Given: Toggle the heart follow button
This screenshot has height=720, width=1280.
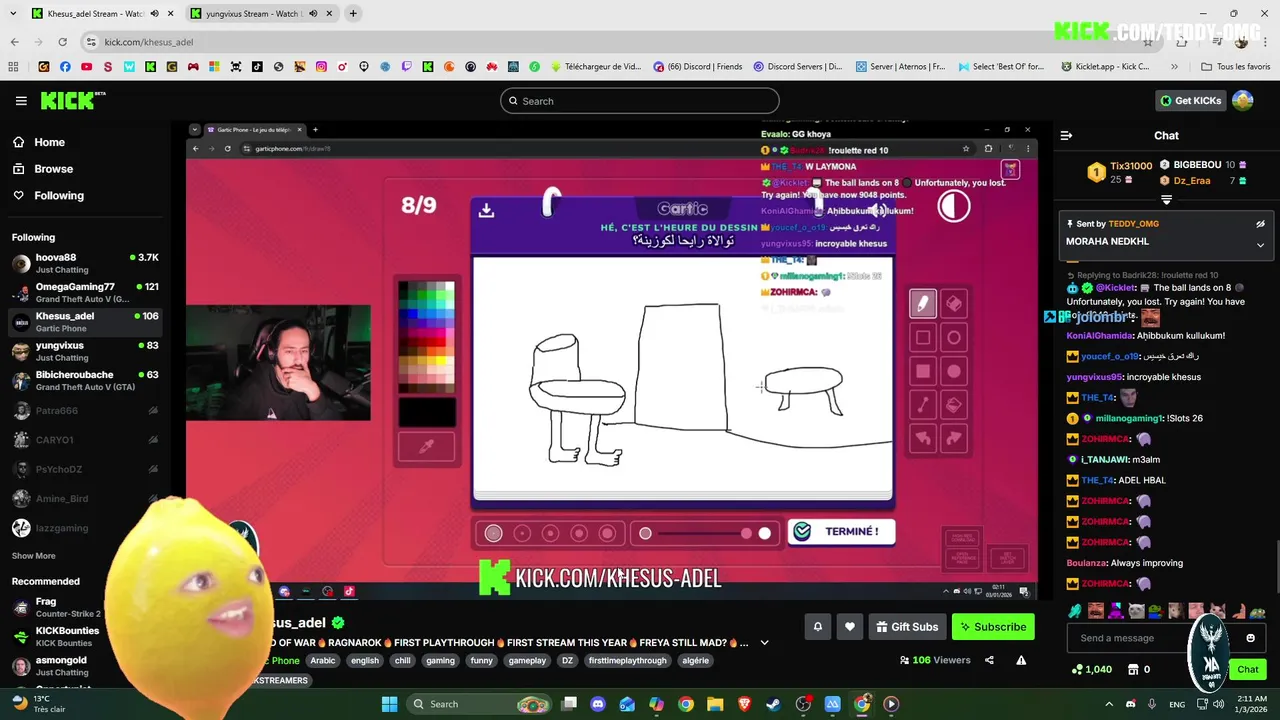Looking at the screenshot, I should (x=850, y=627).
